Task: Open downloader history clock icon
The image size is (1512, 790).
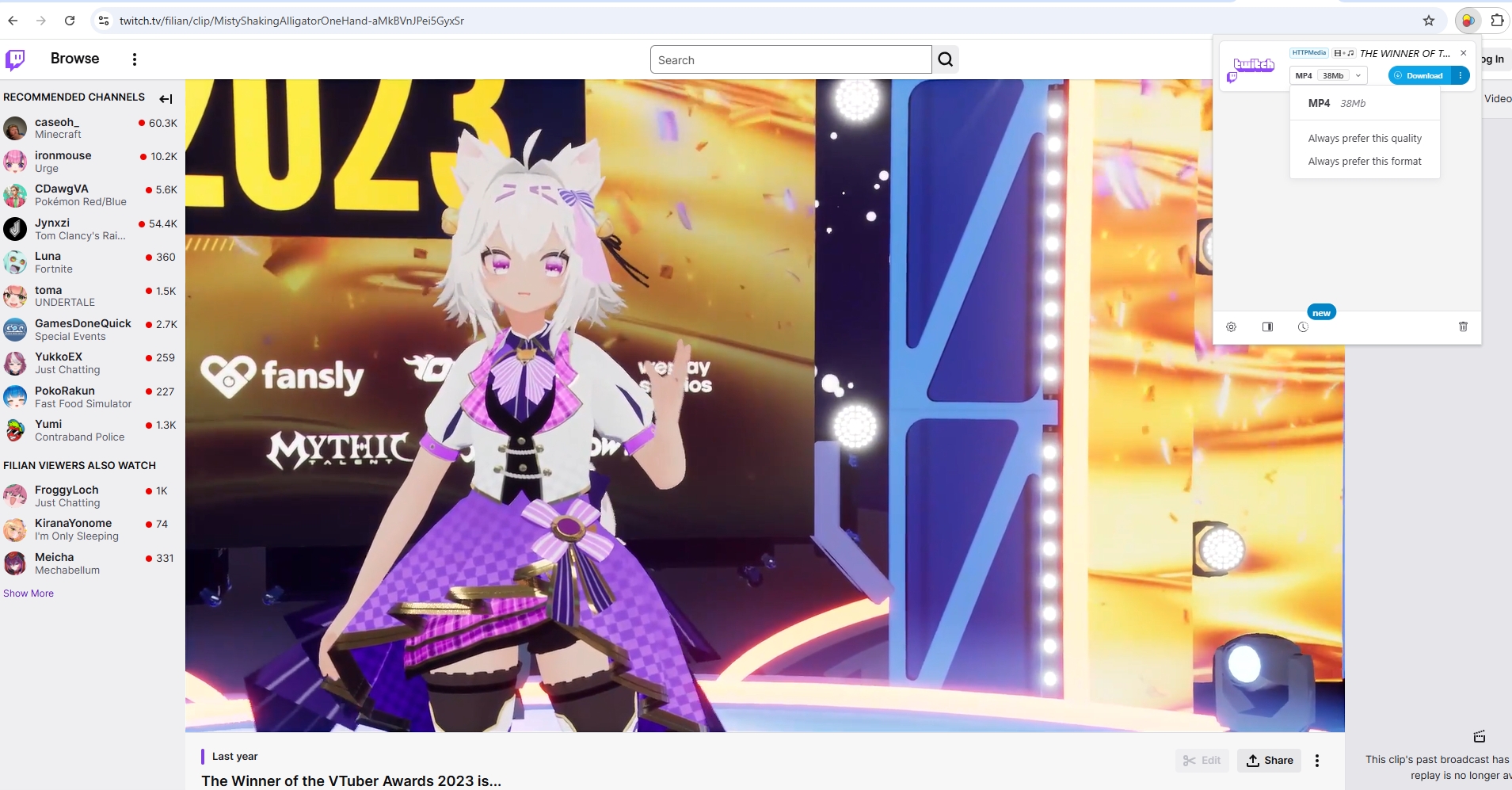Action: click(x=1303, y=326)
